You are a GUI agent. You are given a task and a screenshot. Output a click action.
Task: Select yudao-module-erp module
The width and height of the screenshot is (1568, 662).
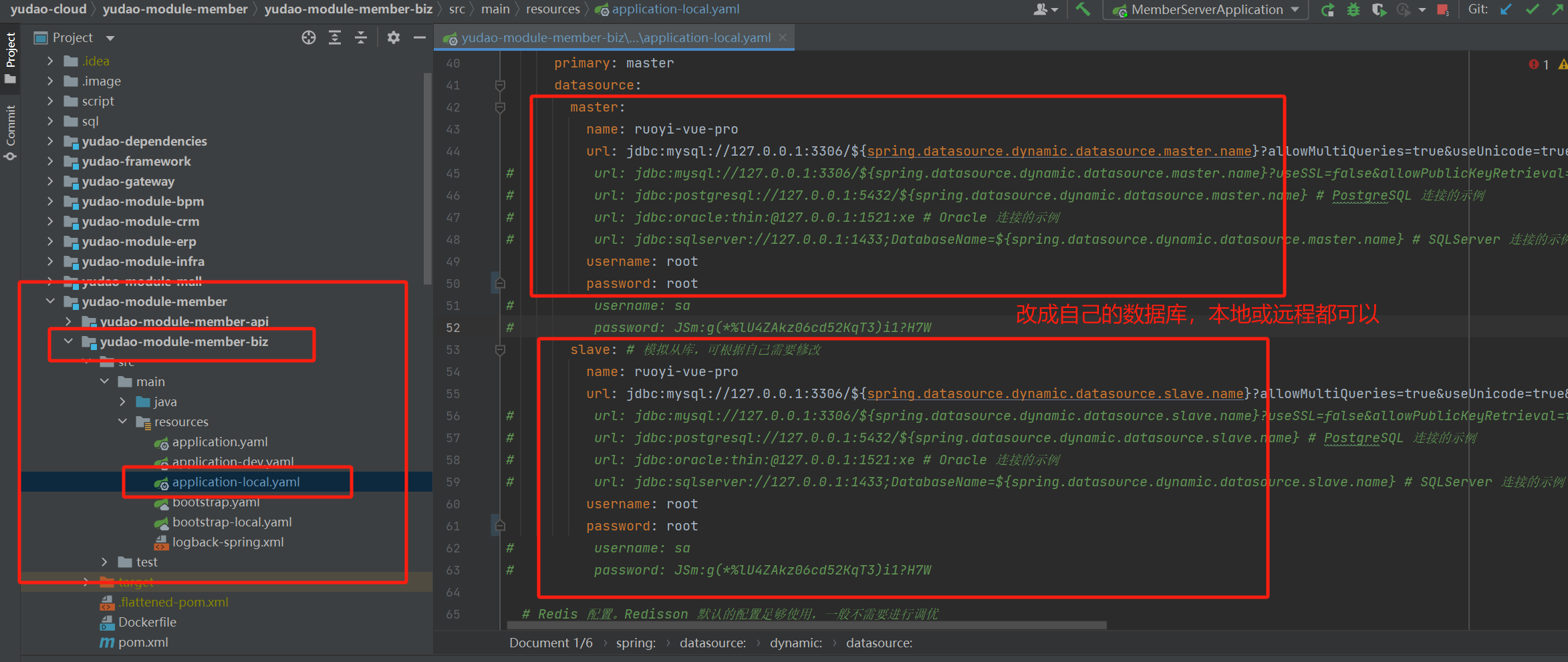point(139,241)
